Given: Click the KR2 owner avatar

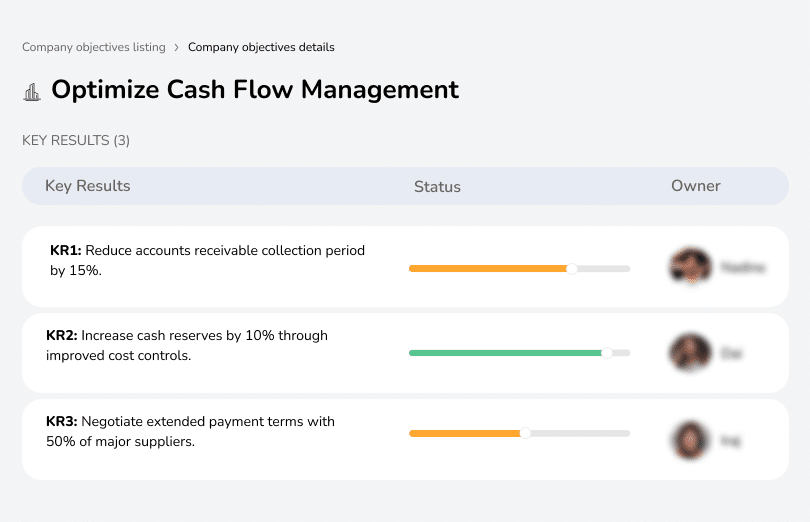Looking at the screenshot, I should (690, 352).
